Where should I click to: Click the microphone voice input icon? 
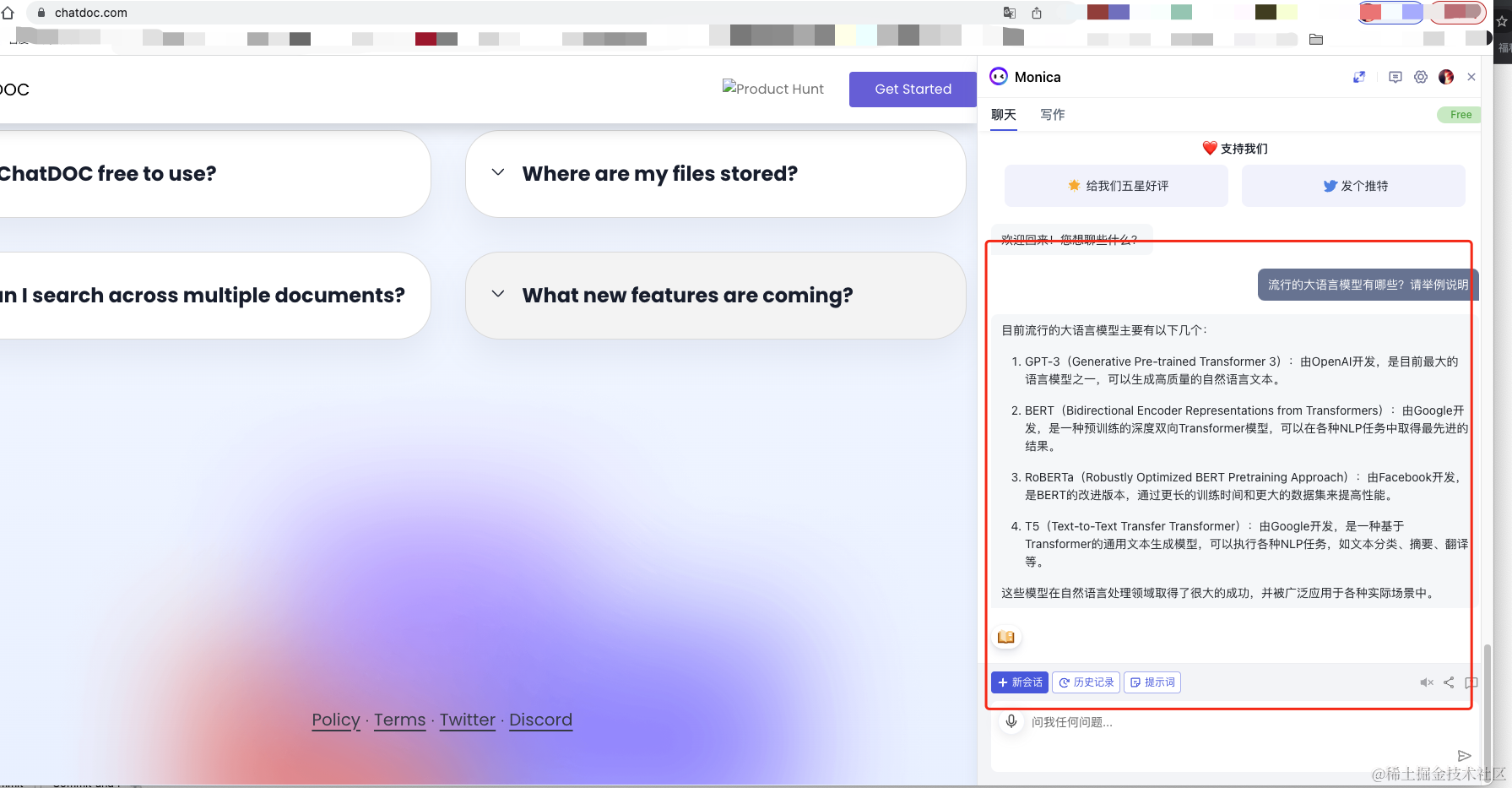click(1011, 721)
